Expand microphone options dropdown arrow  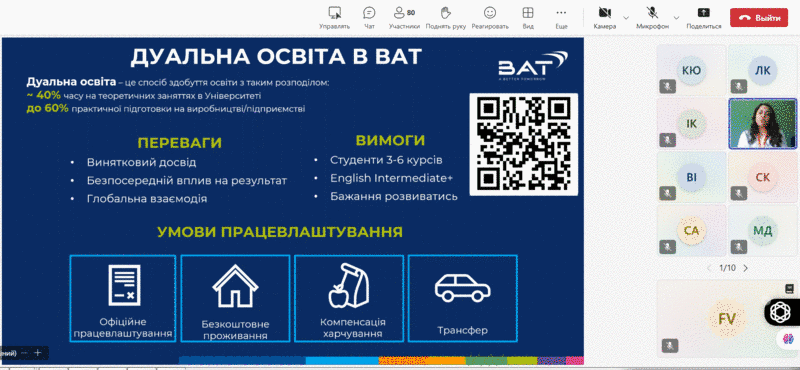tap(677, 17)
